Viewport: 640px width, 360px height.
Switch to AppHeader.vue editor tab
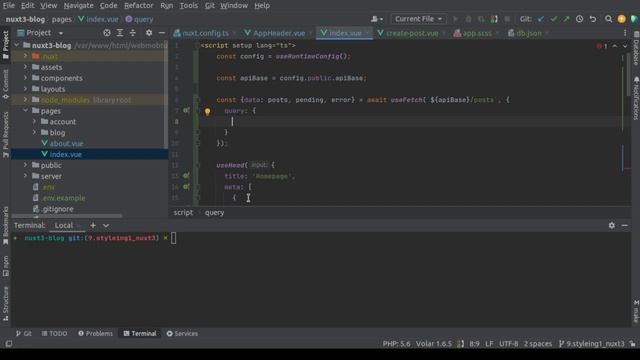pos(278,33)
